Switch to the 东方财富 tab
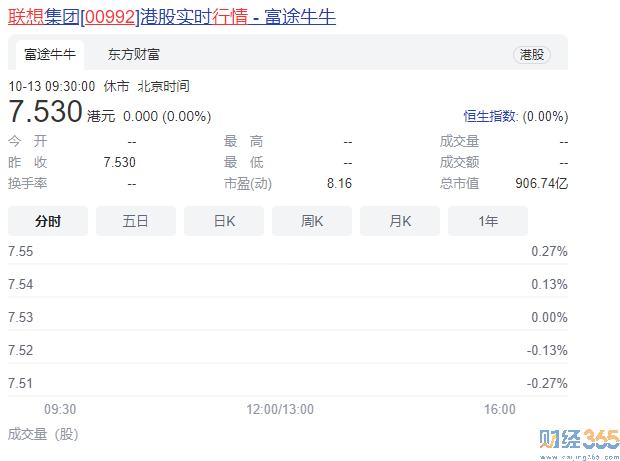The height and width of the screenshot is (461, 620). click(134, 55)
